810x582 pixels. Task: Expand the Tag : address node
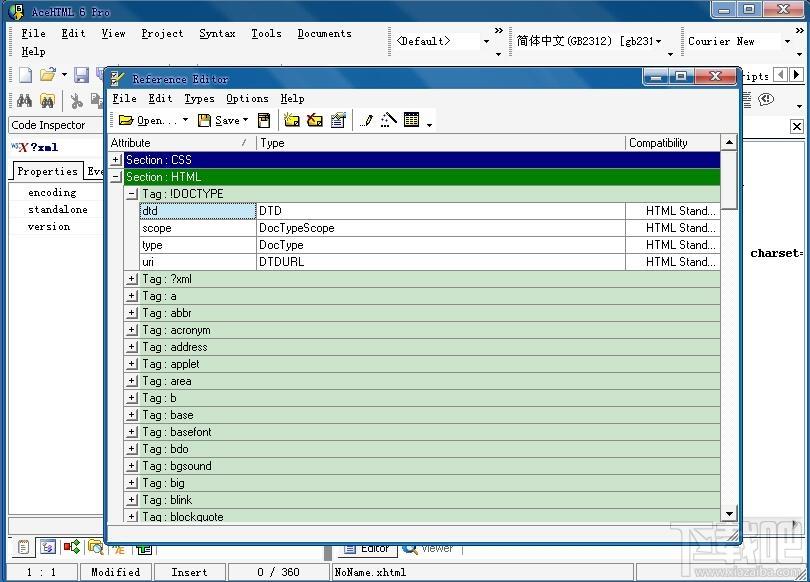pos(132,347)
